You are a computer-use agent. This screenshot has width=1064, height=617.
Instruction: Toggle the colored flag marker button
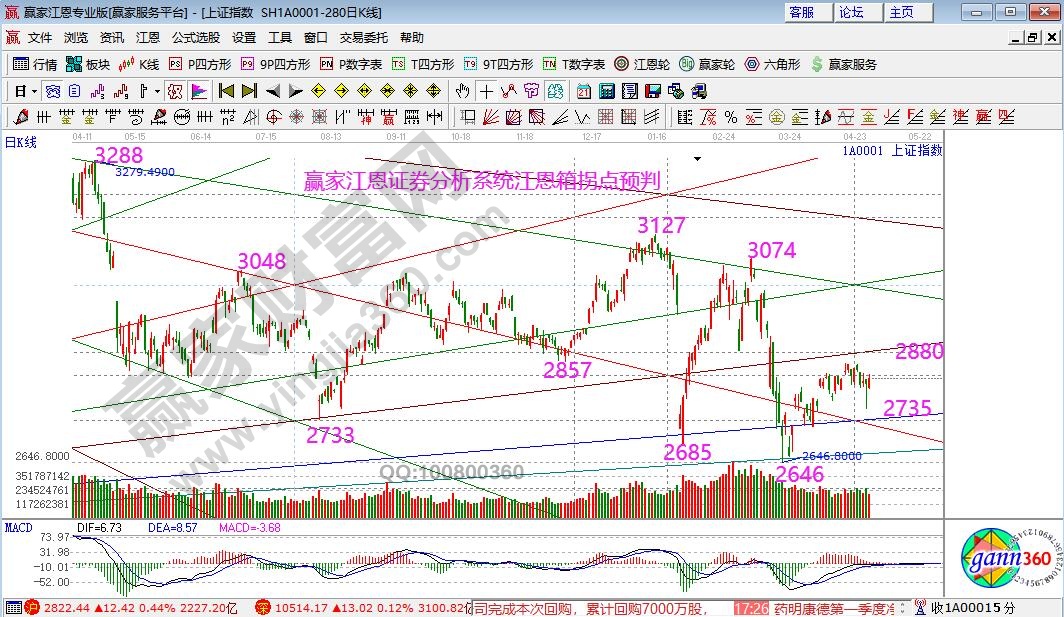[x=199, y=91]
